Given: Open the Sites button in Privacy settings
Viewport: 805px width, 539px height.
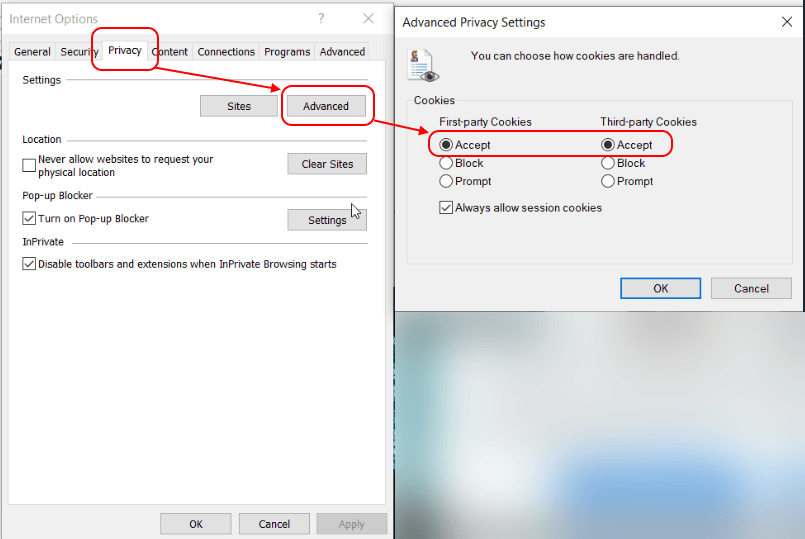Looking at the screenshot, I should 238,106.
